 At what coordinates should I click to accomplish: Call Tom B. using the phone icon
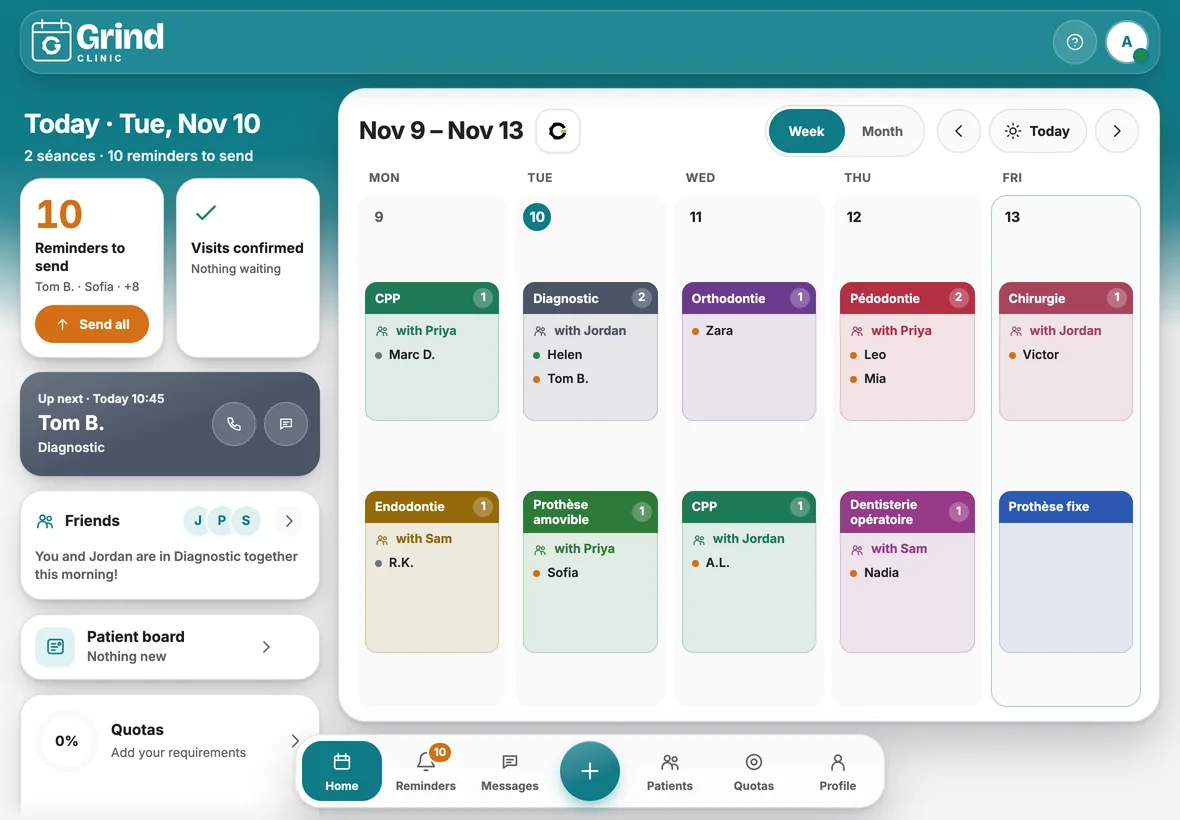click(x=234, y=424)
